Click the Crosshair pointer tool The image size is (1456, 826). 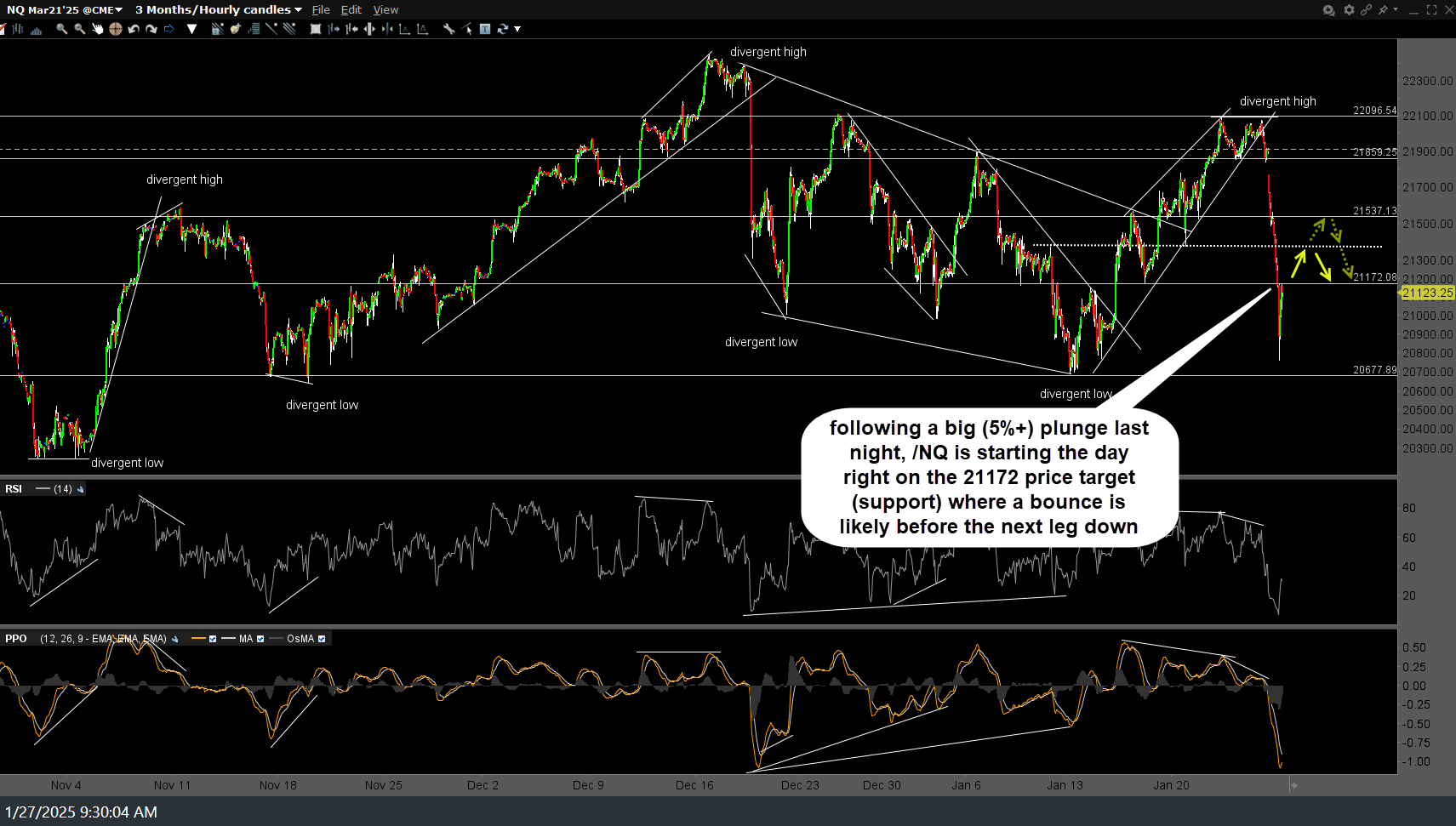coord(116,28)
